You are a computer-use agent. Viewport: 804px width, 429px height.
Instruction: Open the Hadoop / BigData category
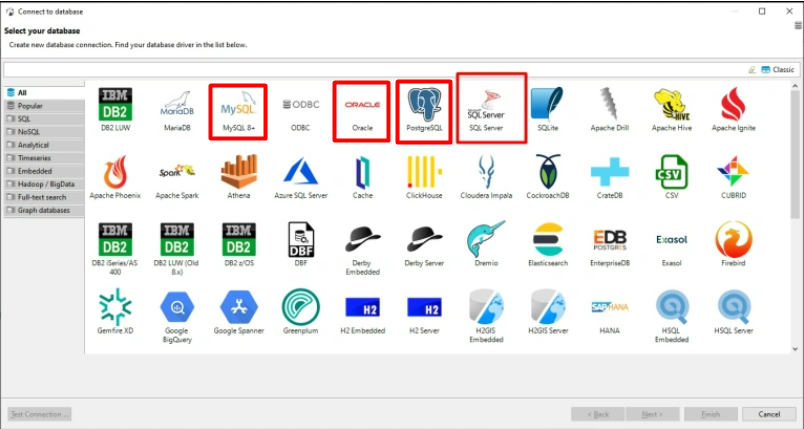point(44,184)
